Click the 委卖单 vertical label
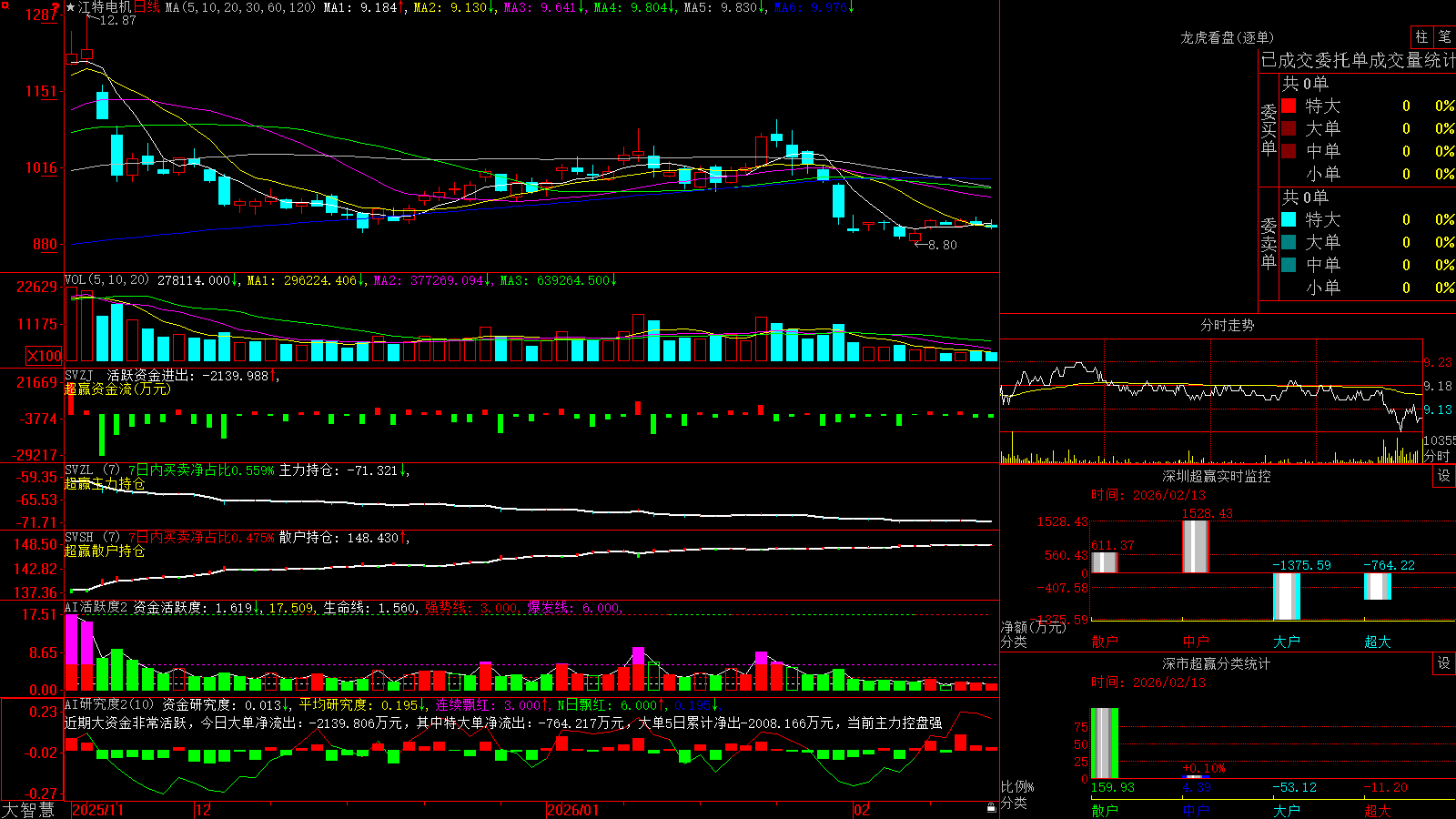This screenshot has width=1456, height=819. coord(1269,243)
